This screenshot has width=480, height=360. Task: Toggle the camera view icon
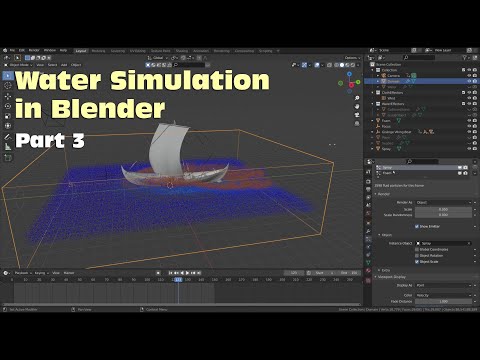pyautogui.click(x=357, y=115)
